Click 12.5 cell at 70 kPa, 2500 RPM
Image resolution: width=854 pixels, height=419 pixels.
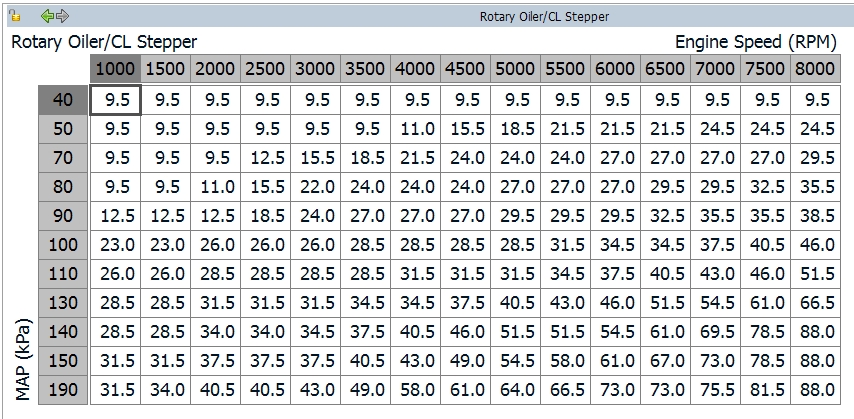266,158
